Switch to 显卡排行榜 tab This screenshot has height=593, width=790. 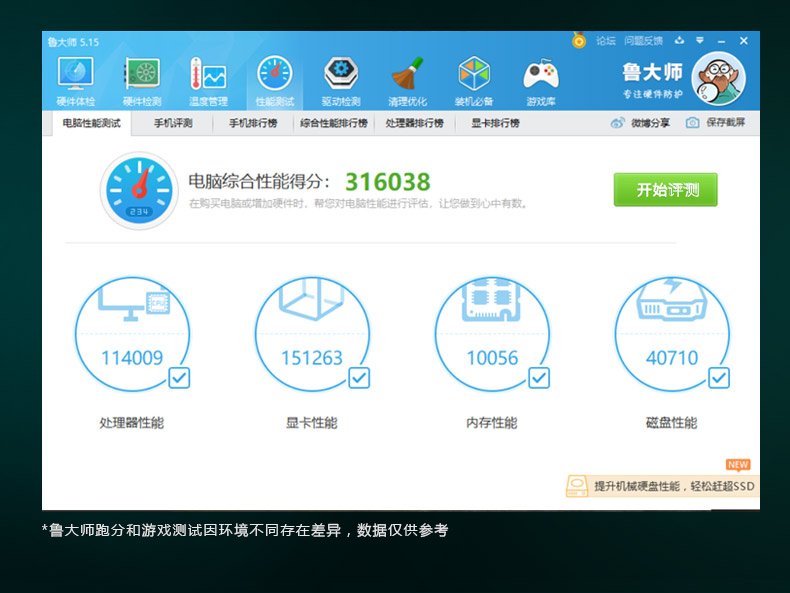[x=495, y=123]
